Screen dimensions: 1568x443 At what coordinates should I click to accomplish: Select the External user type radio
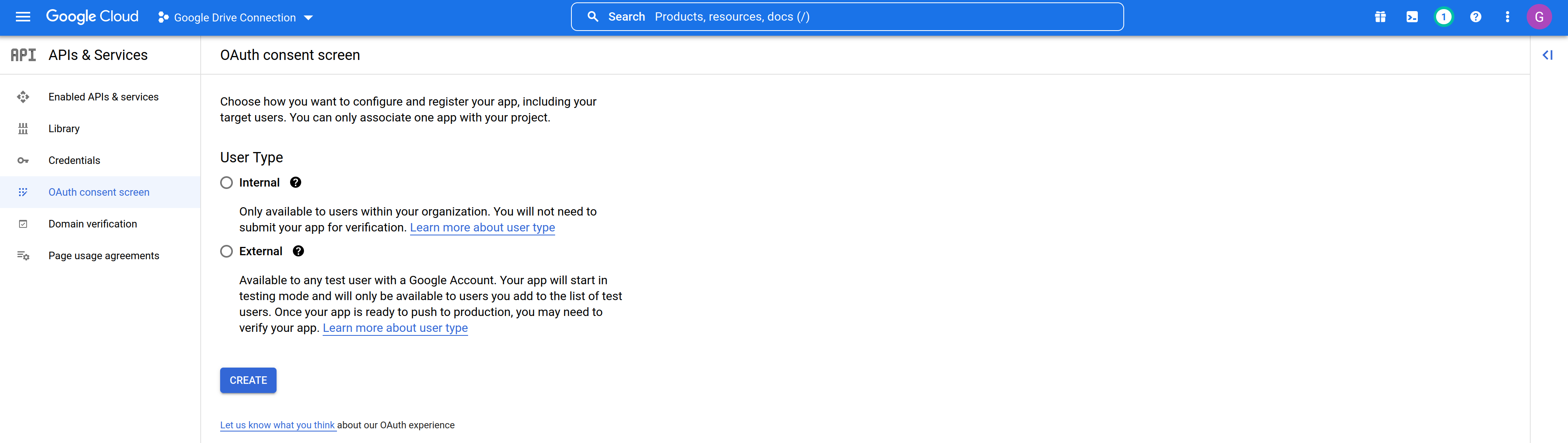[226, 251]
